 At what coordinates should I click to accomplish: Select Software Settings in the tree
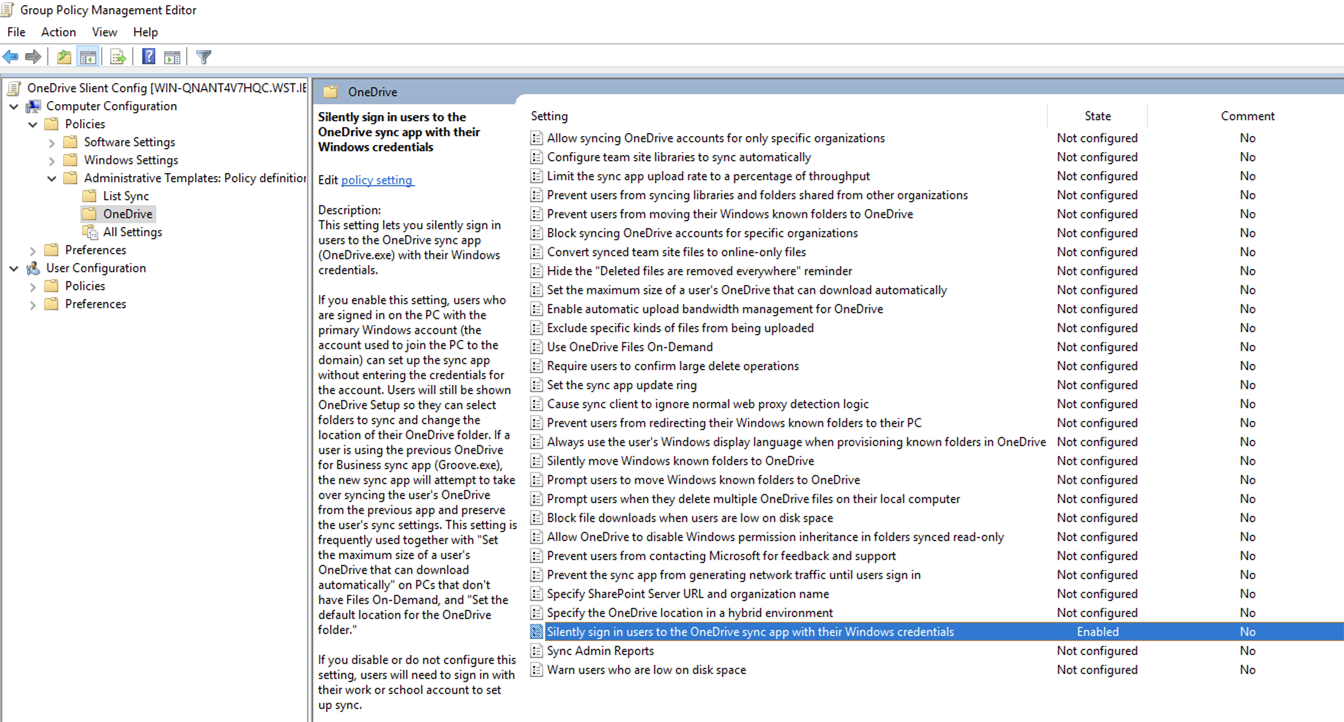(x=129, y=142)
